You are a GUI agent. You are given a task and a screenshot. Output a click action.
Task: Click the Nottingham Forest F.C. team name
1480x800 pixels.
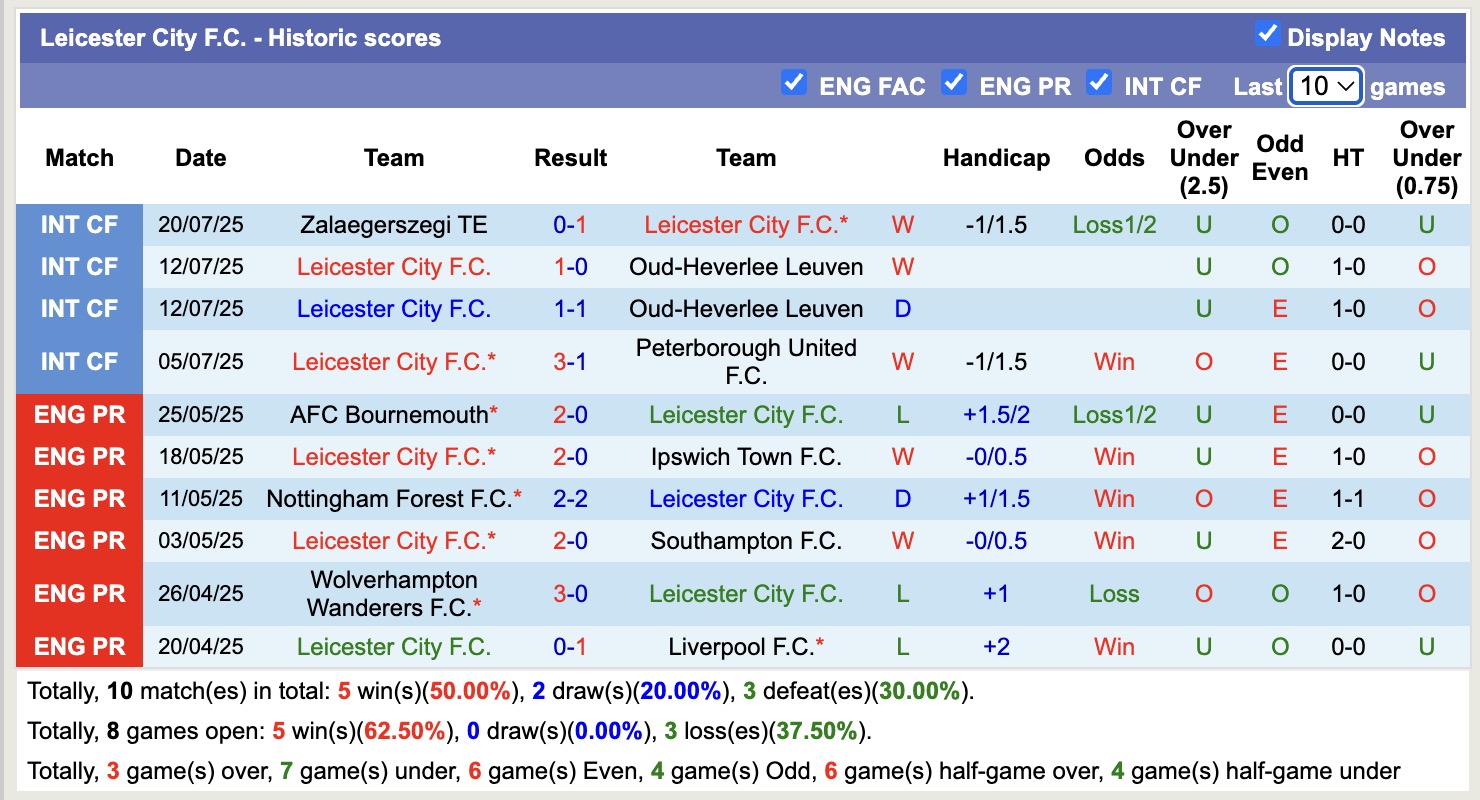(x=388, y=499)
